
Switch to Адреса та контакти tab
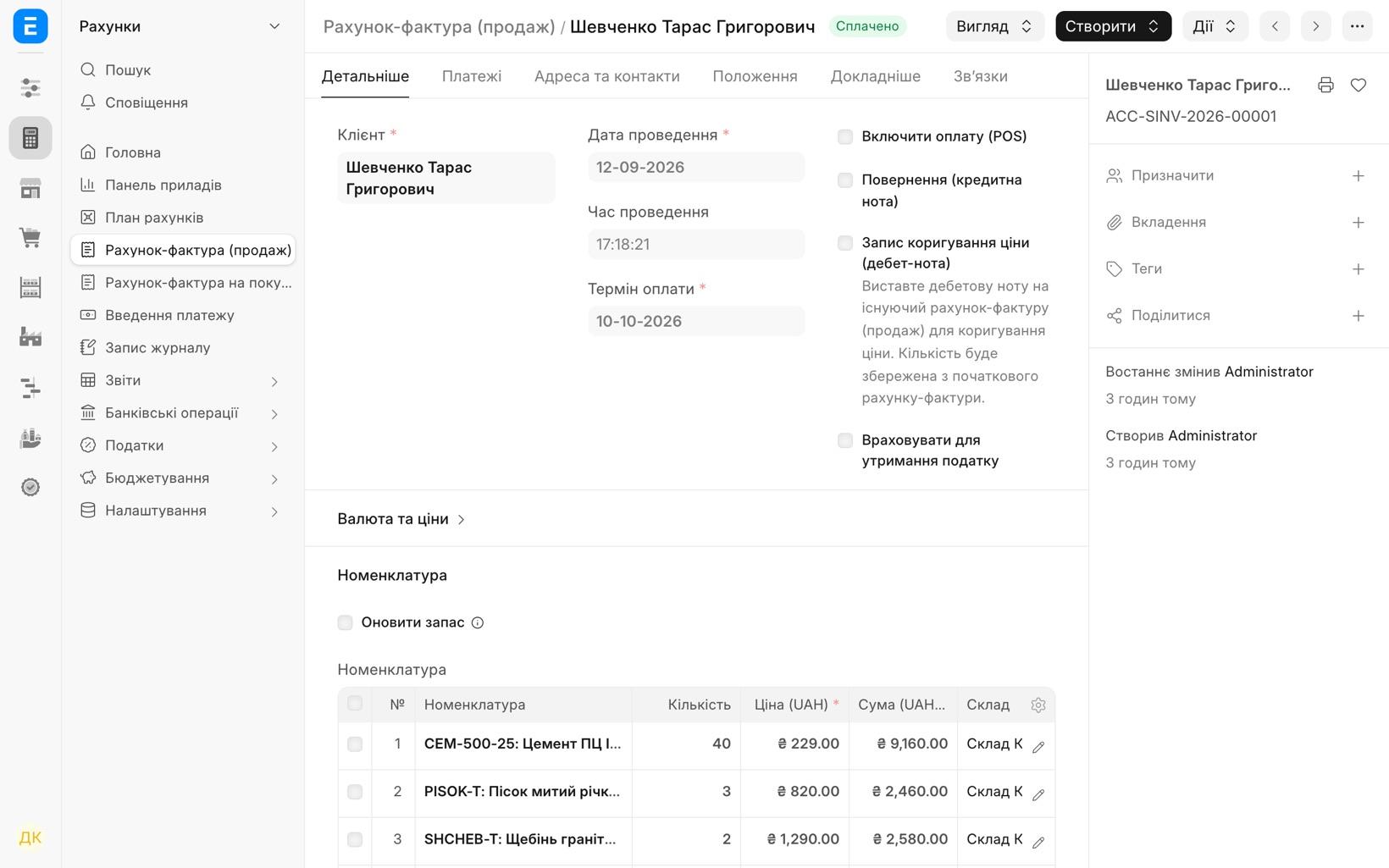point(607,76)
